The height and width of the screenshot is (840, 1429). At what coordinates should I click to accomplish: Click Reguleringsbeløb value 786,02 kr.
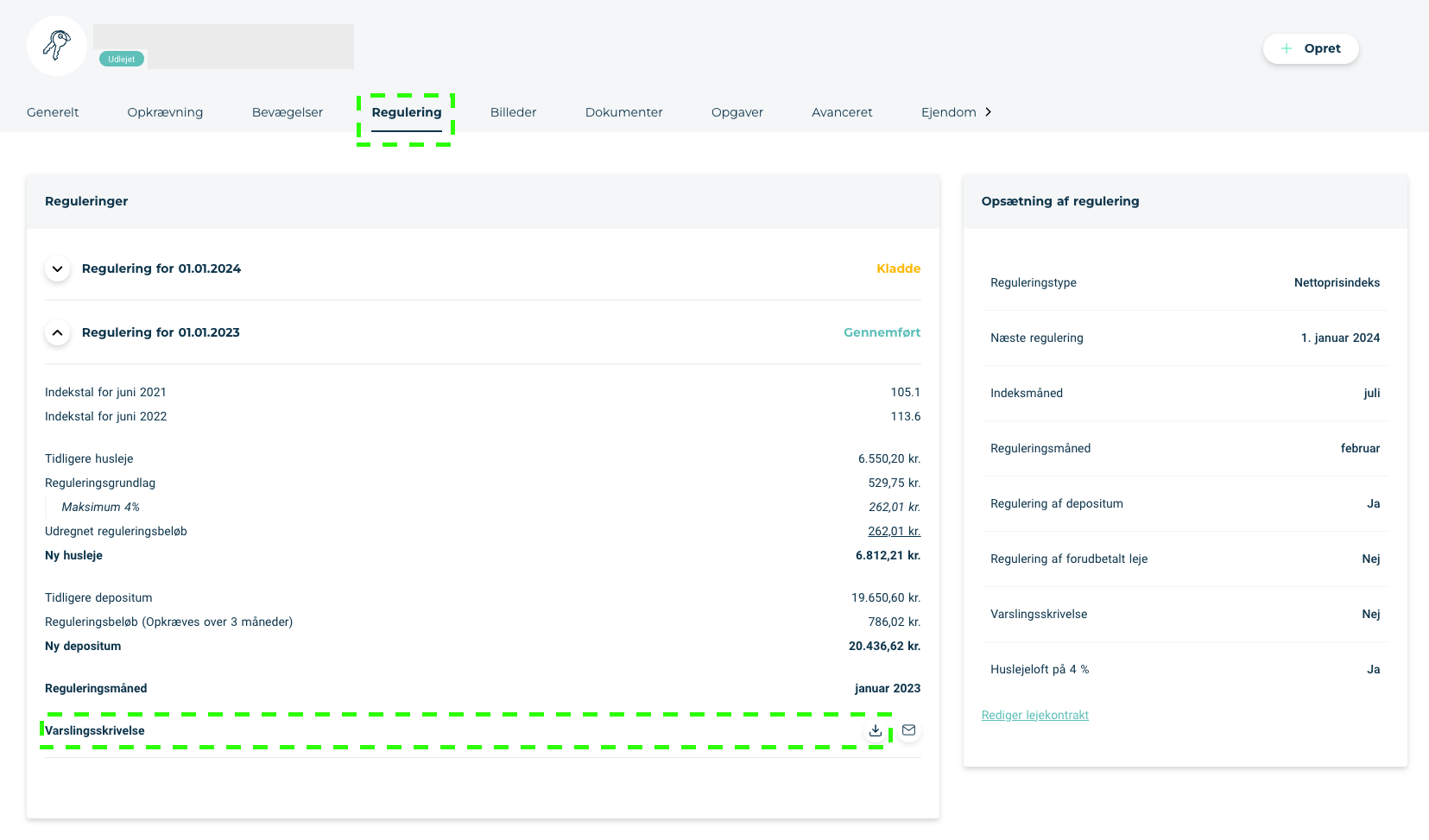point(895,622)
